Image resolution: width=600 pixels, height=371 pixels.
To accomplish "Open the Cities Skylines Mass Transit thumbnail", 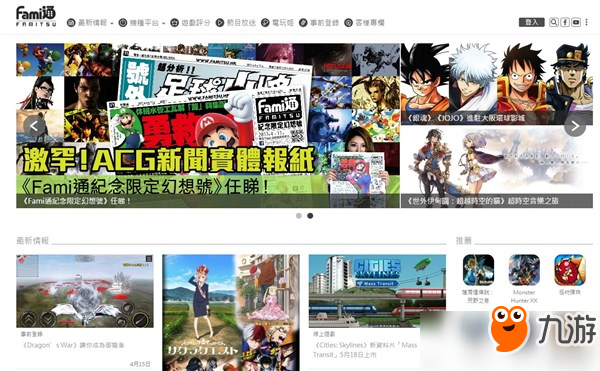I will (377, 291).
